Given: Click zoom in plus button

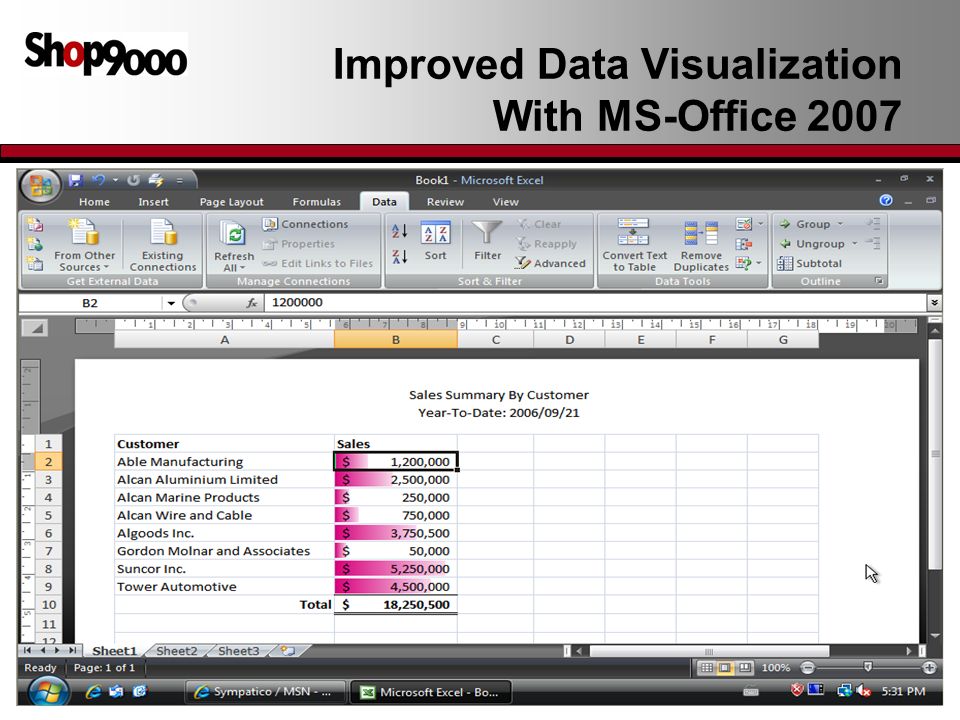Looking at the screenshot, I should click(x=929, y=667).
